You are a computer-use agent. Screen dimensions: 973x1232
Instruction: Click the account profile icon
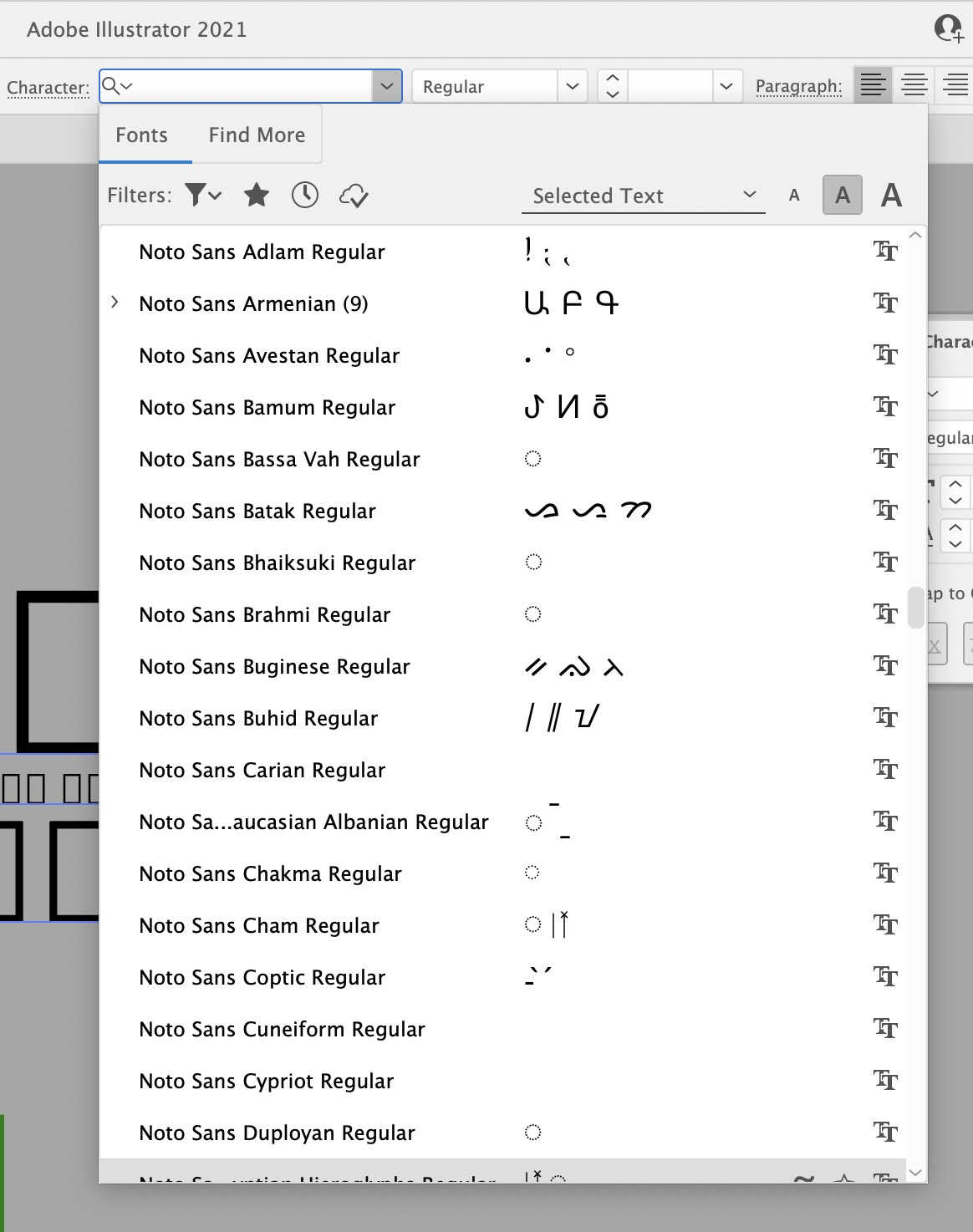tap(948, 28)
